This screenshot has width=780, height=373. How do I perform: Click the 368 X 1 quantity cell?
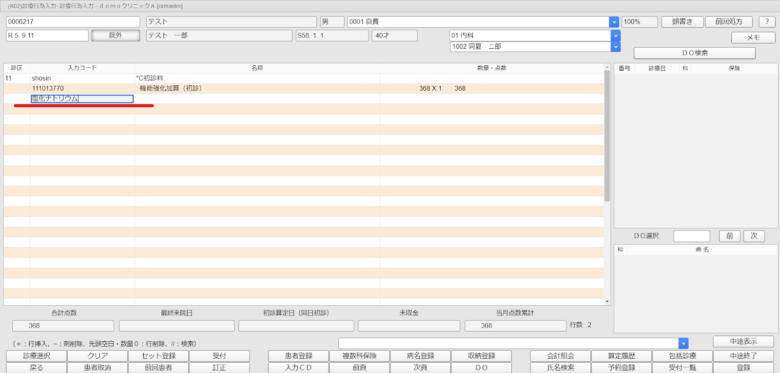(x=492, y=89)
